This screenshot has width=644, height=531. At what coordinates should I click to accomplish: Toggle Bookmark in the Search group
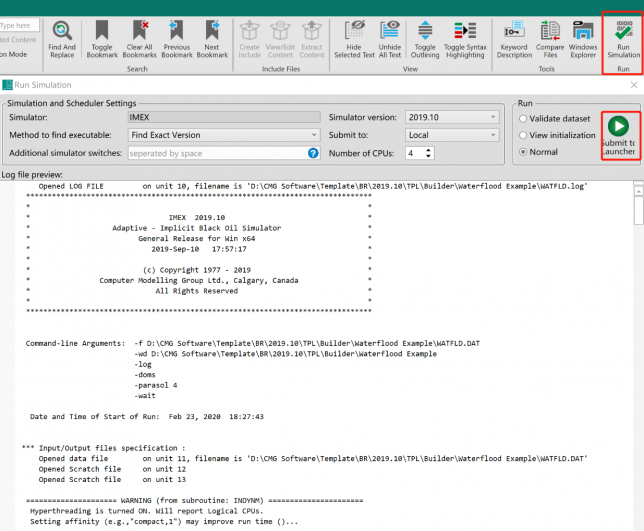(102, 38)
